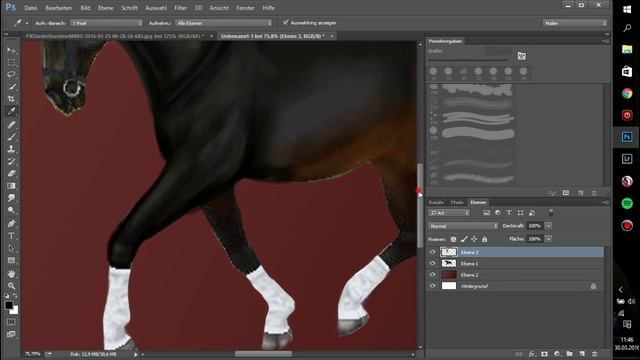Select the Rectangular Marquee tool

tap(11, 62)
